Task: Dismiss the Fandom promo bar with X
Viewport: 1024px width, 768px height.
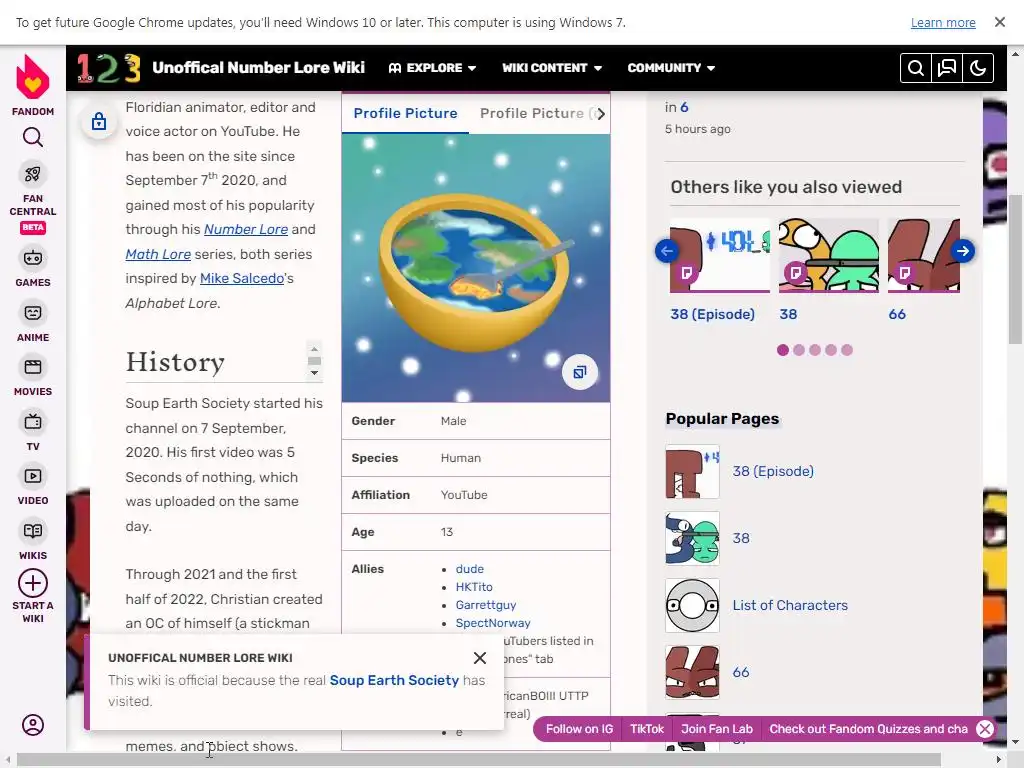Action: 985,729
